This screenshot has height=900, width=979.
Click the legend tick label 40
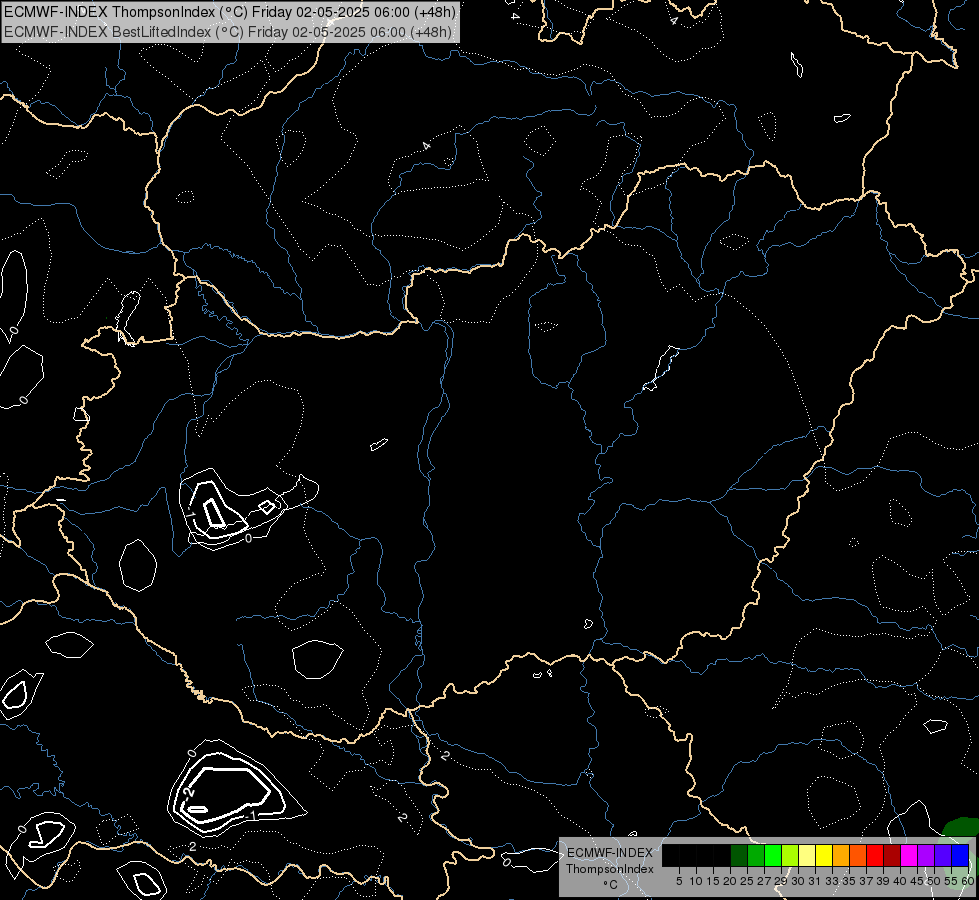coord(900,881)
